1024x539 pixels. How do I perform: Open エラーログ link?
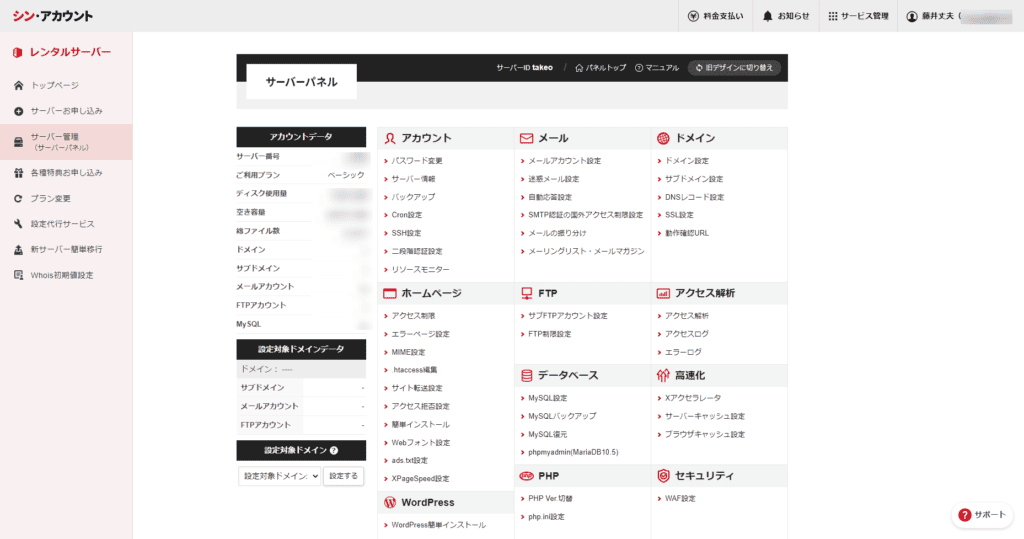(x=683, y=352)
